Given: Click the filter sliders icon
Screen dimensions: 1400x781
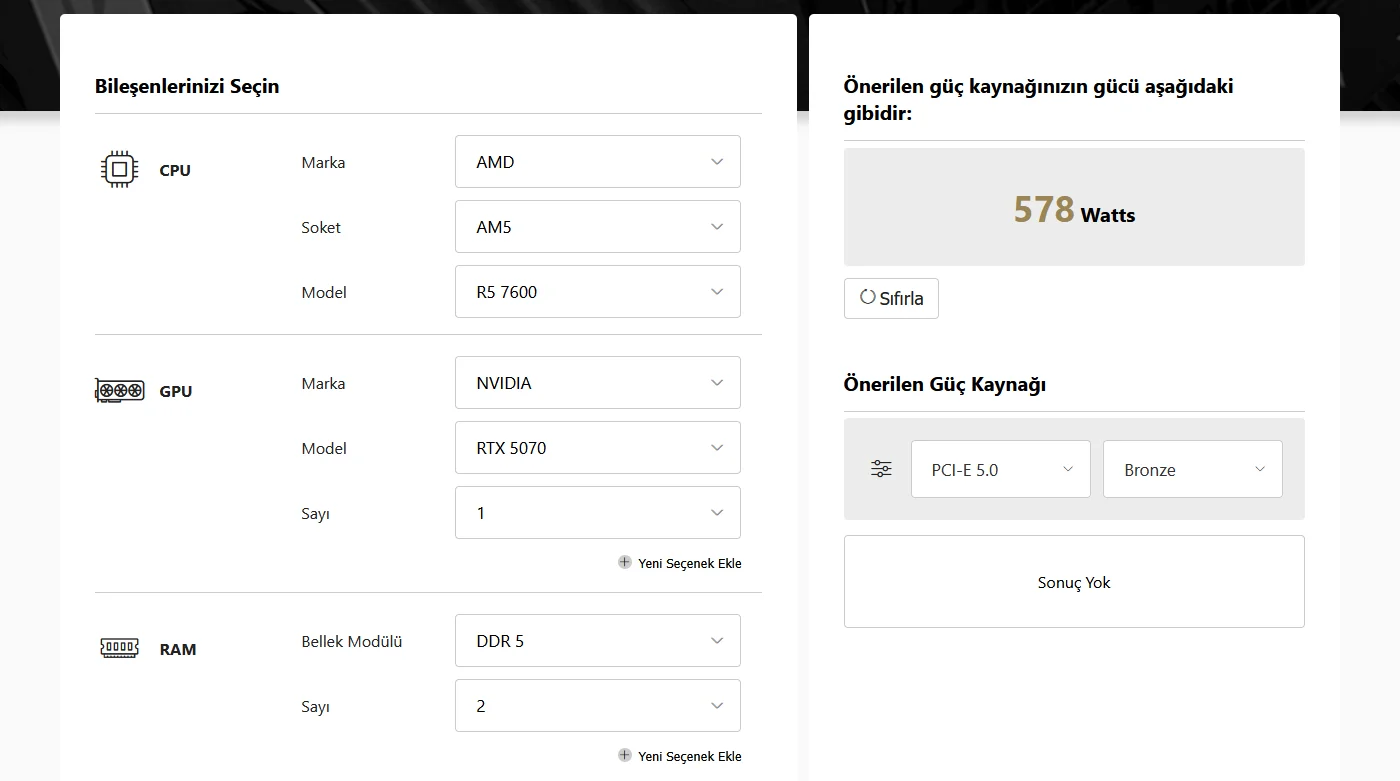Looking at the screenshot, I should point(881,469).
